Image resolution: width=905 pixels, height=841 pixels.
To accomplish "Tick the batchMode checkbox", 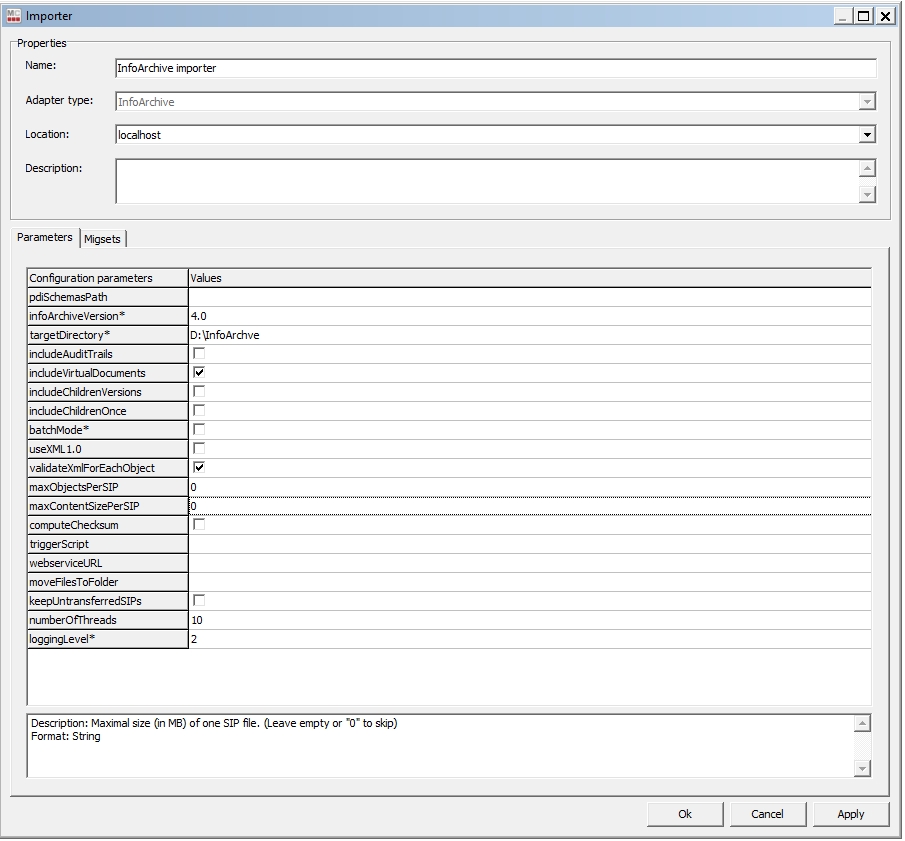I will (199, 429).
